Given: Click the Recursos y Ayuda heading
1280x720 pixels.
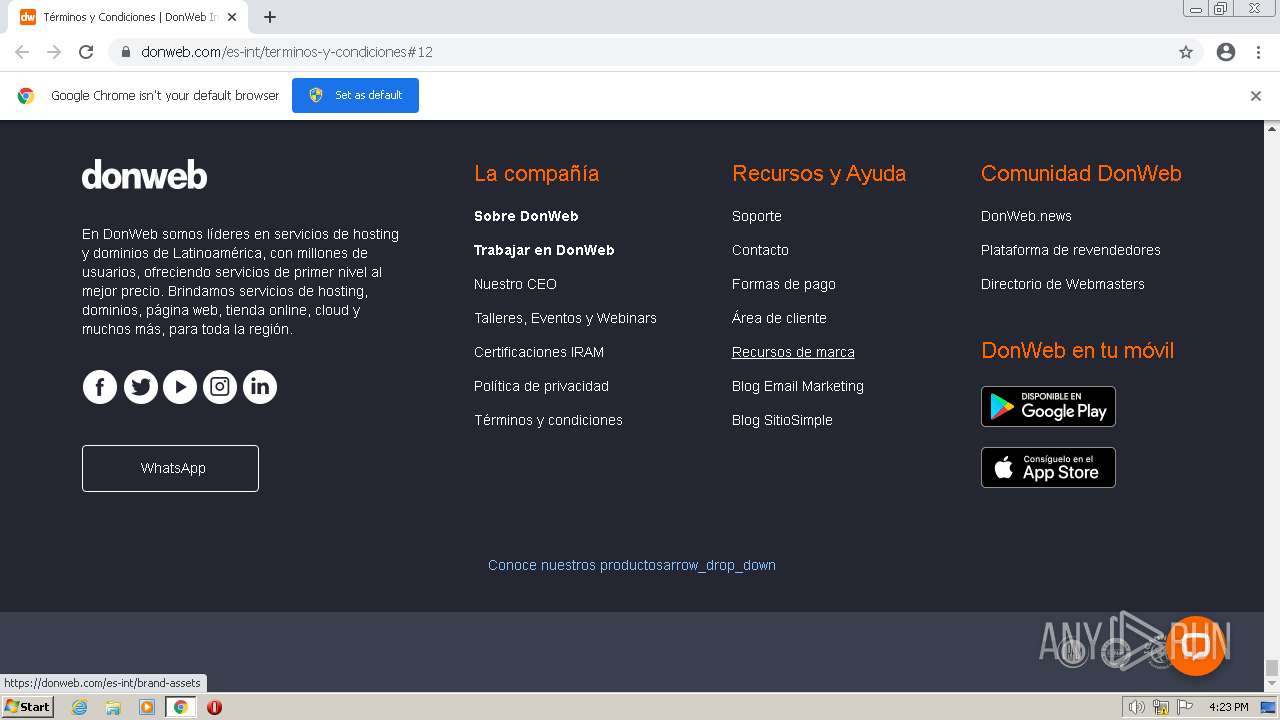Looking at the screenshot, I should coord(819,173).
